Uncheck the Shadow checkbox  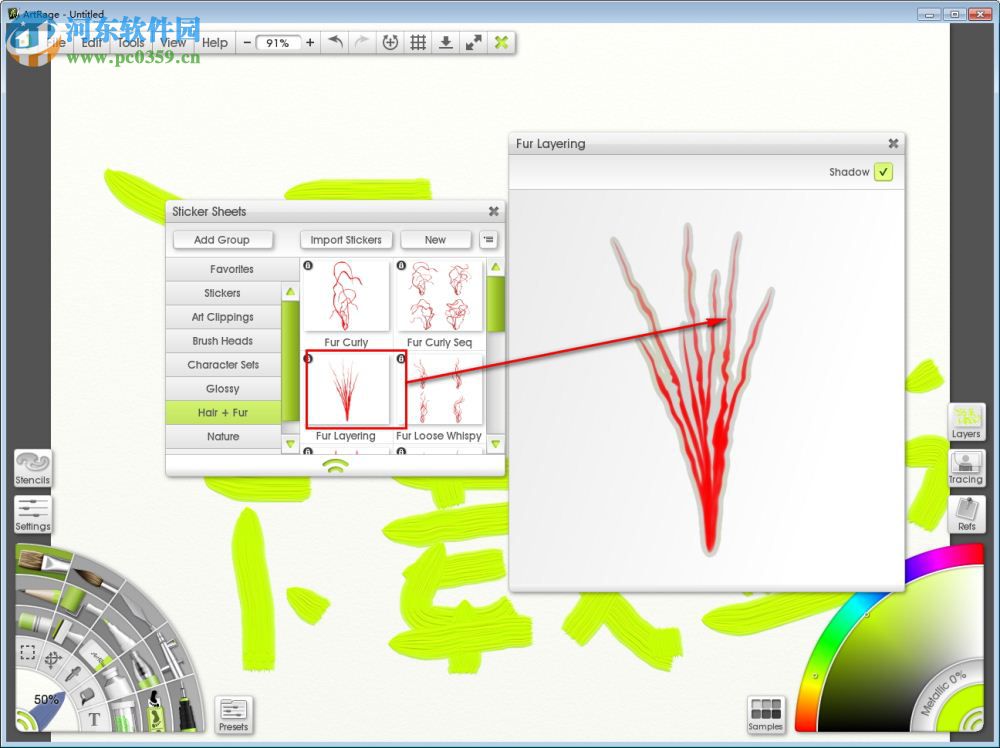coord(883,172)
